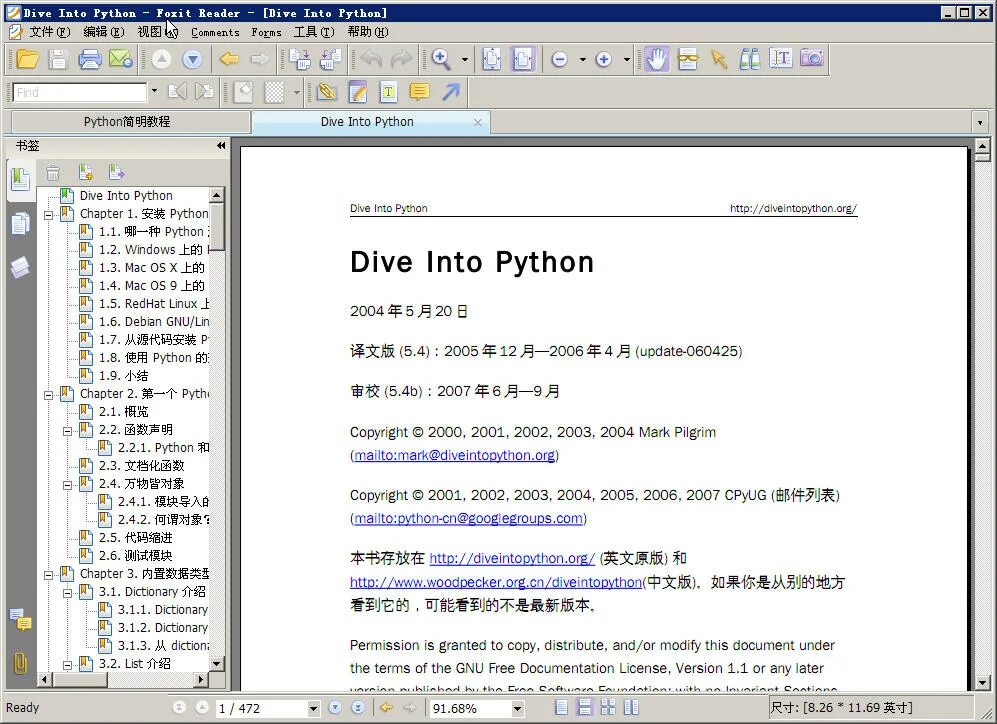The image size is (997, 724).
Task: Select the Select Text tool
Action: click(781, 58)
